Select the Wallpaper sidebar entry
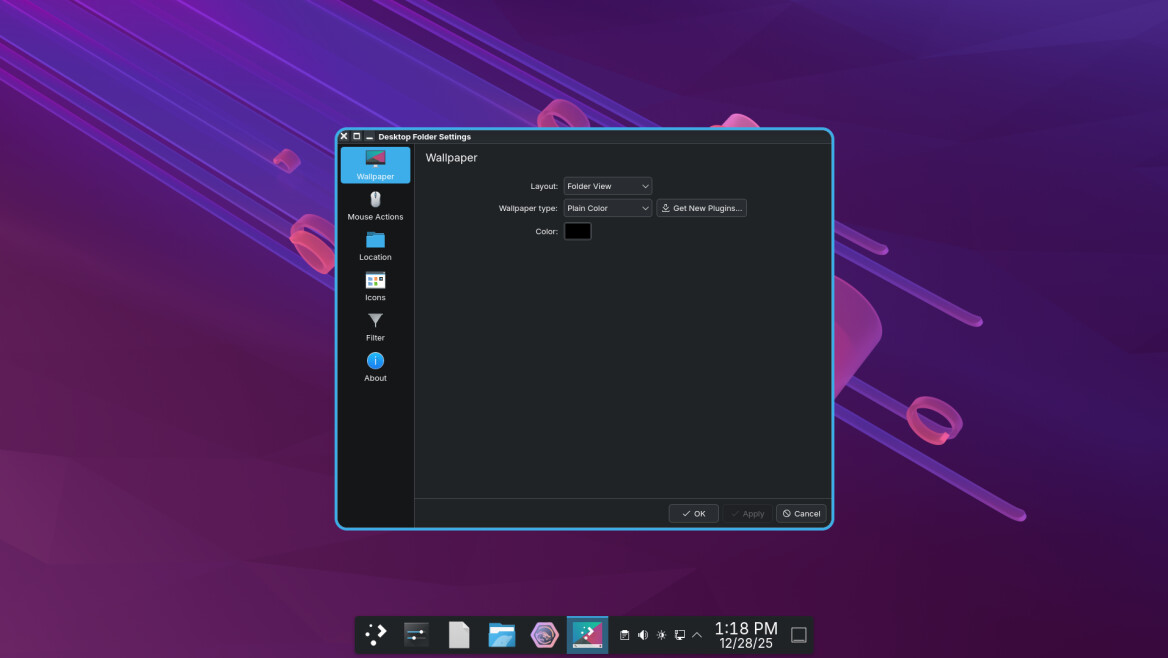 (x=375, y=165)
